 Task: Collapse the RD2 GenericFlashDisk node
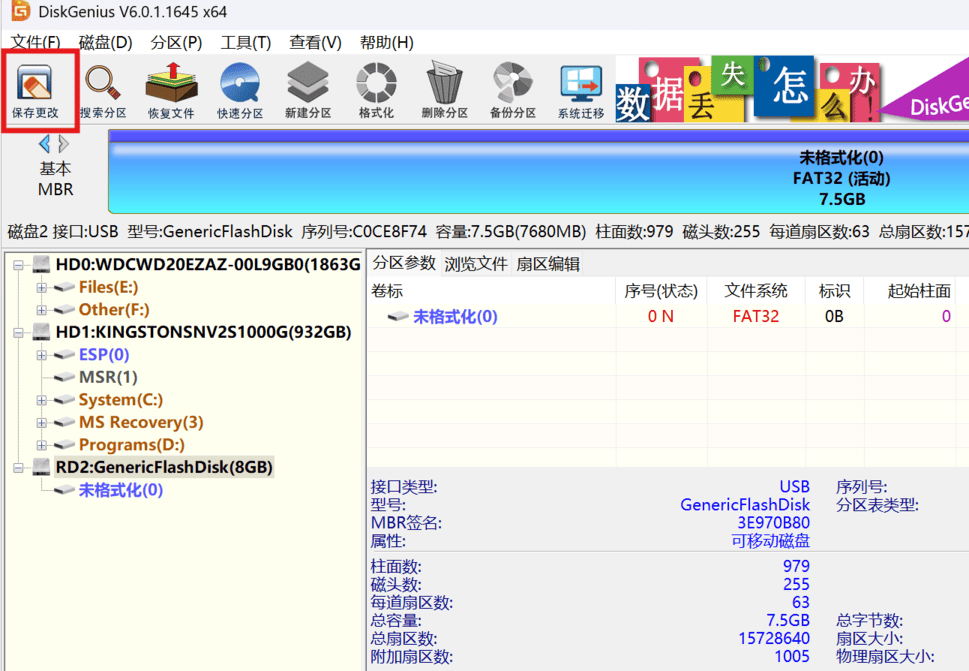point(19,468)
